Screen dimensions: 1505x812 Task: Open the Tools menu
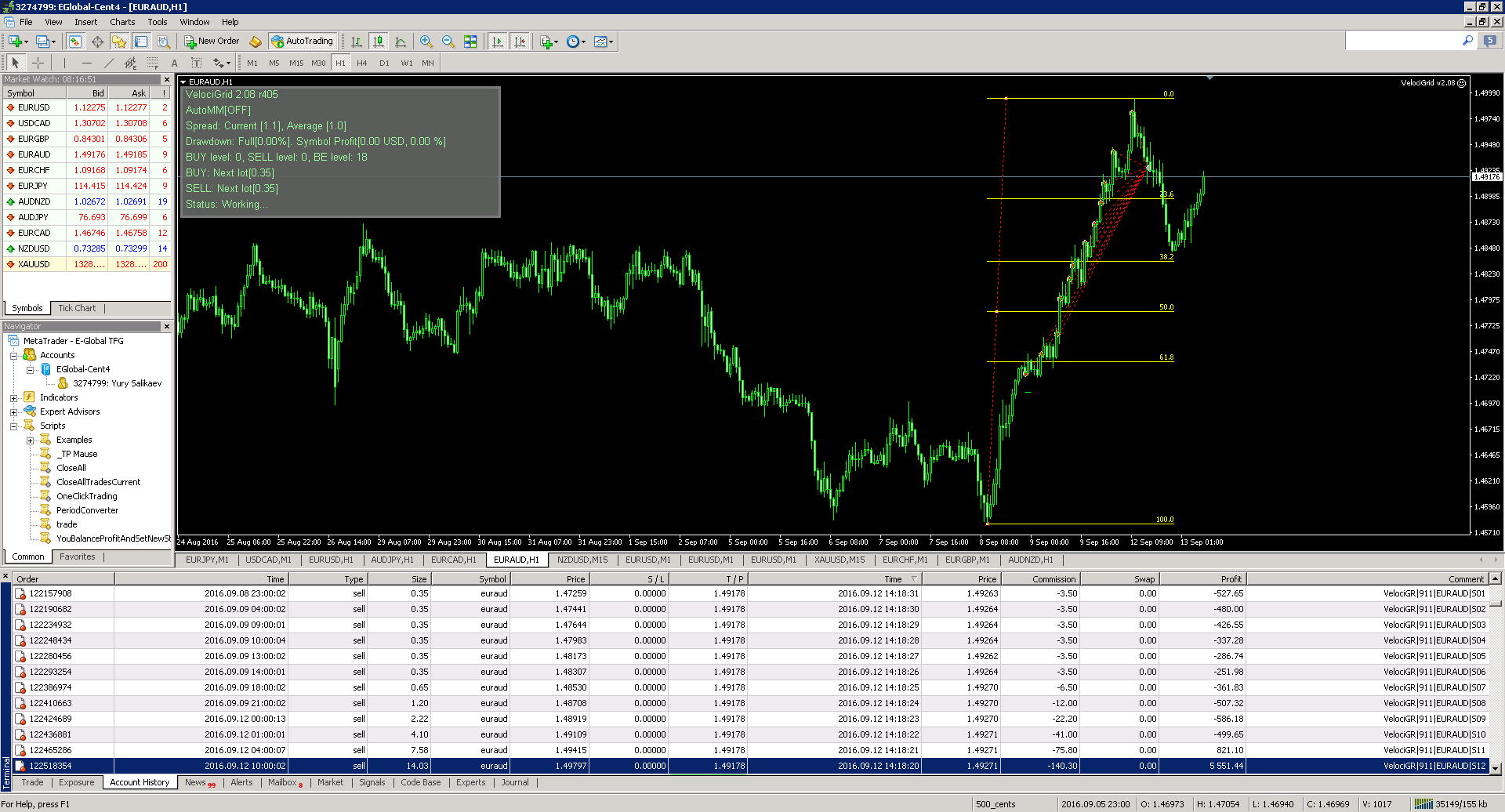click(158, 22)
